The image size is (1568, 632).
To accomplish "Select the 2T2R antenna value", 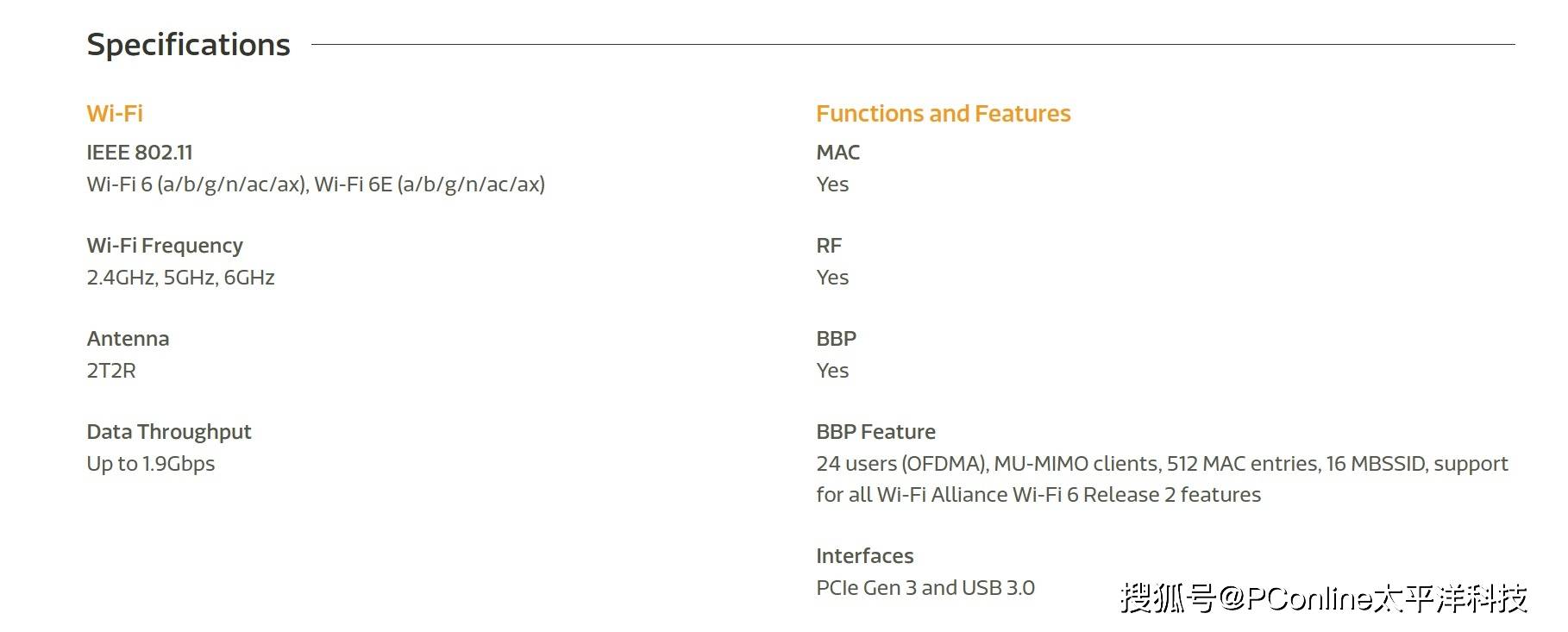I will [111, 371].
